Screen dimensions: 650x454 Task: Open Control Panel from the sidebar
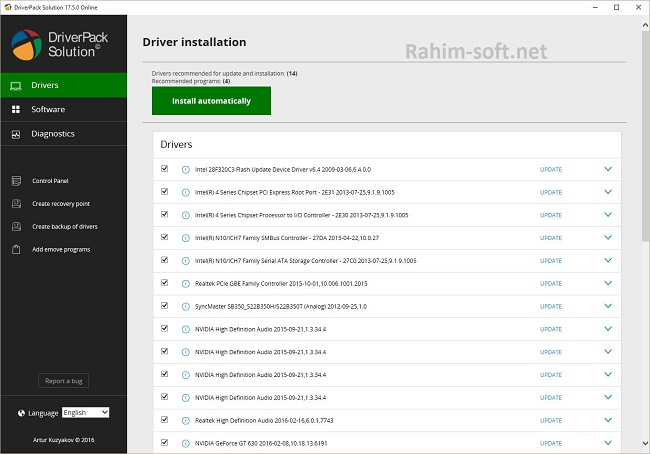click(x=50, y=181)
